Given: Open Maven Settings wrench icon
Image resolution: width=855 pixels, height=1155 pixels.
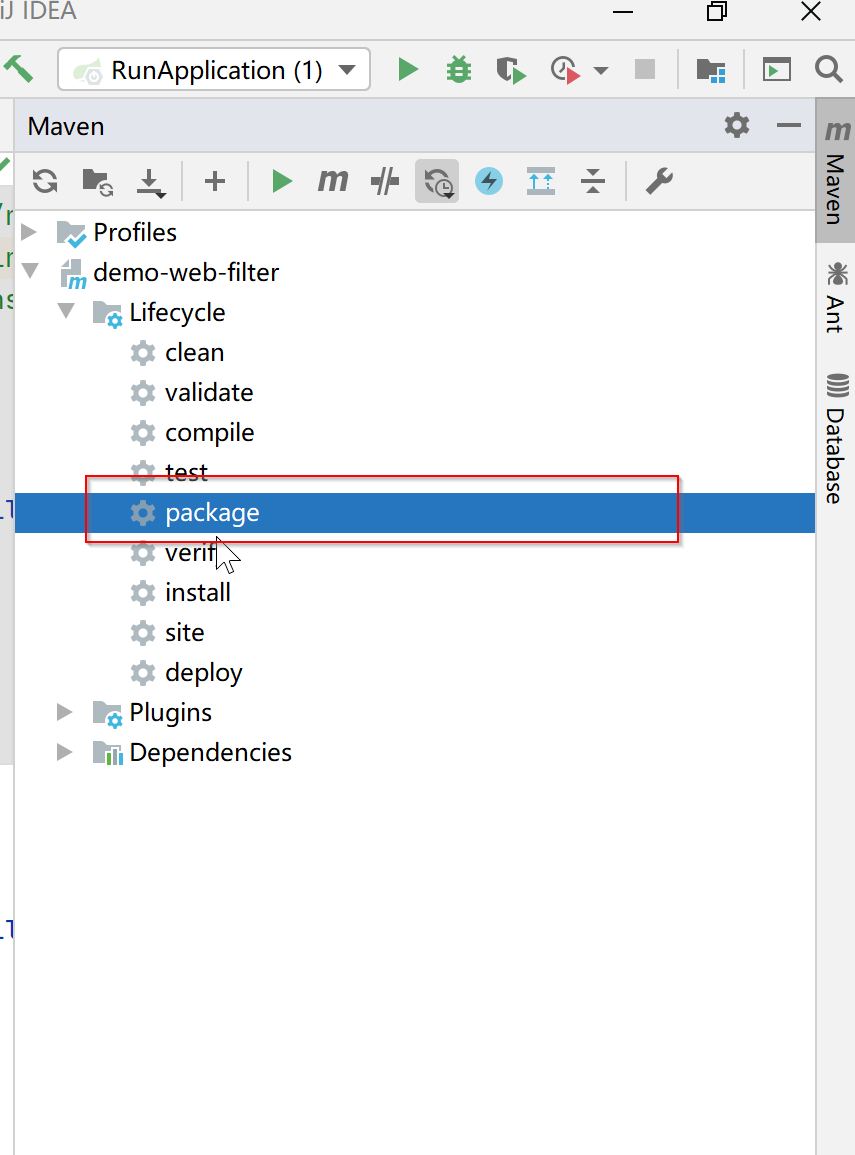Looking at the screenshot, I should point(659,181).
